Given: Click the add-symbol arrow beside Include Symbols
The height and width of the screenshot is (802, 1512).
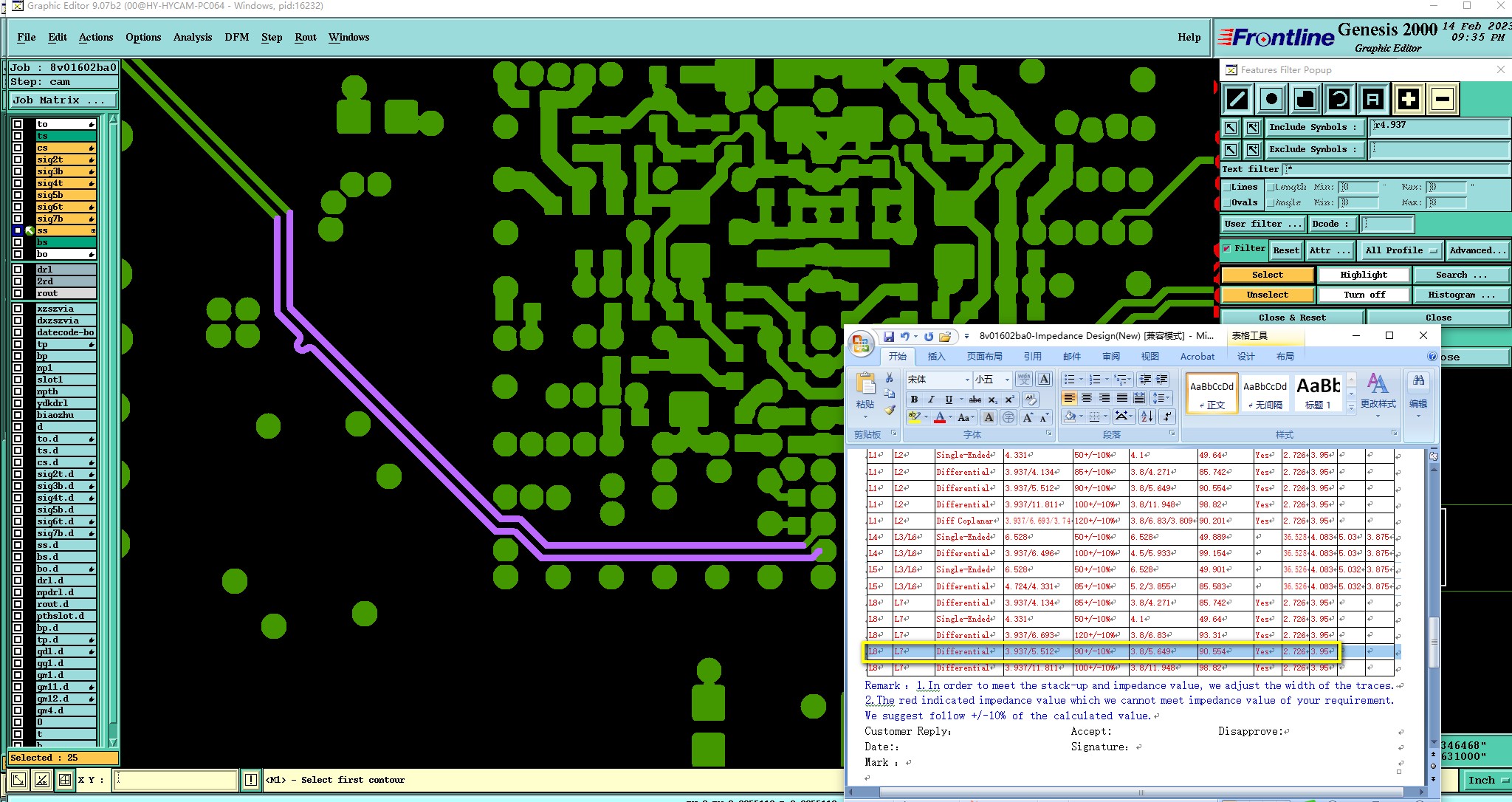Looking at the screenshot, I should [x=1253, y=128].
